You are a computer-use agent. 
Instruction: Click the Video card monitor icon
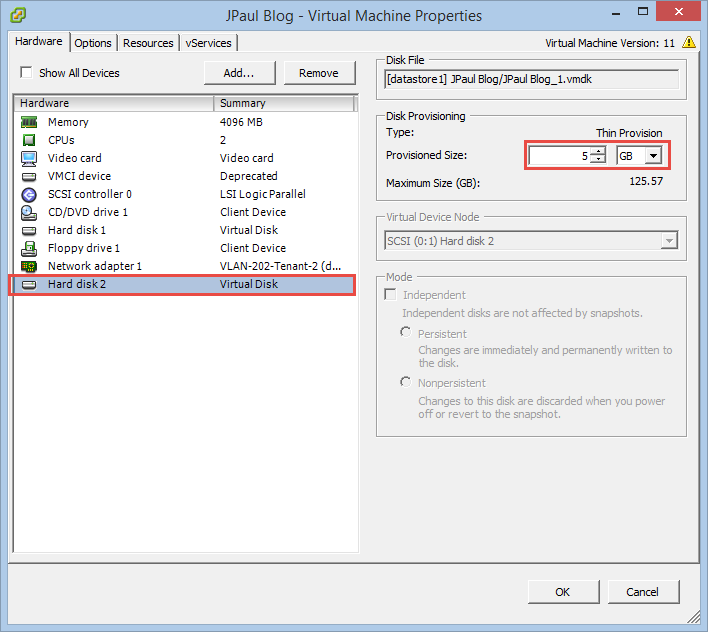click(x=29, y=158)
